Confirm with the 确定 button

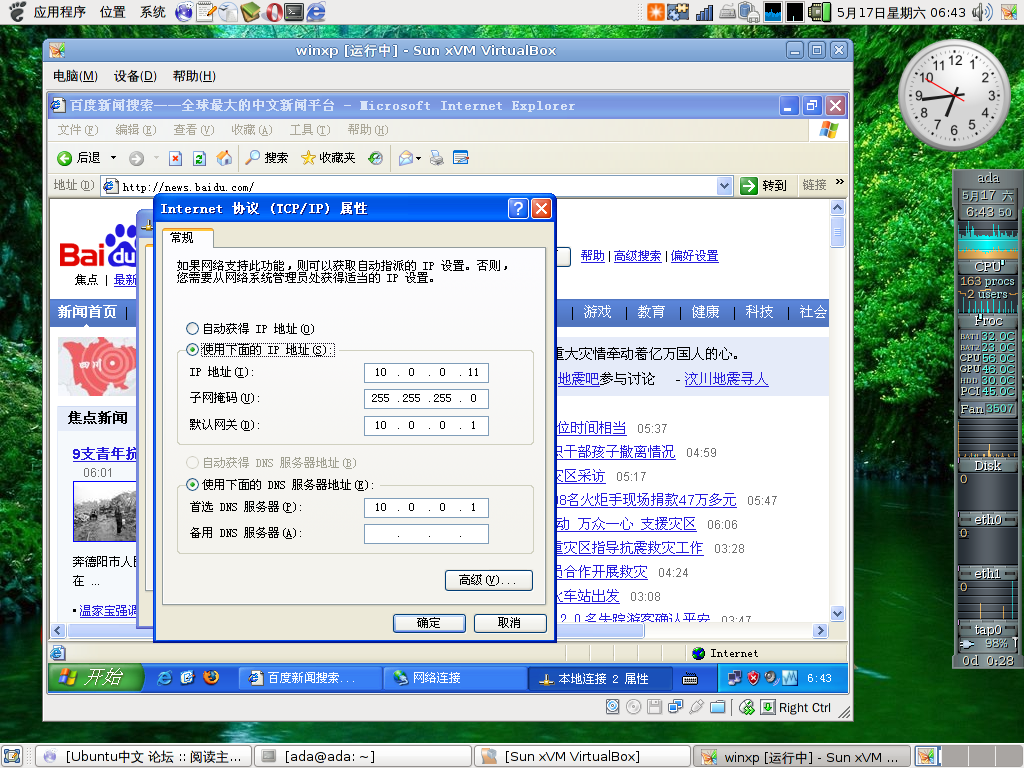(x=429, y=623)
